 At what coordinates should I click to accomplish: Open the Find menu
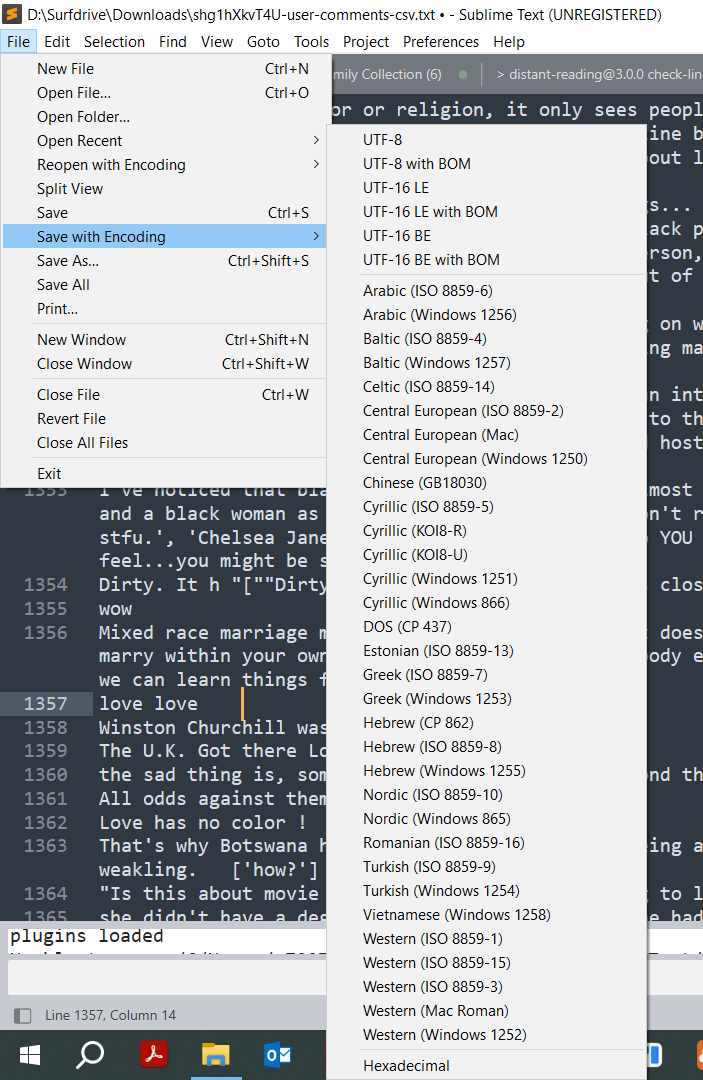[x=173, y=41]
